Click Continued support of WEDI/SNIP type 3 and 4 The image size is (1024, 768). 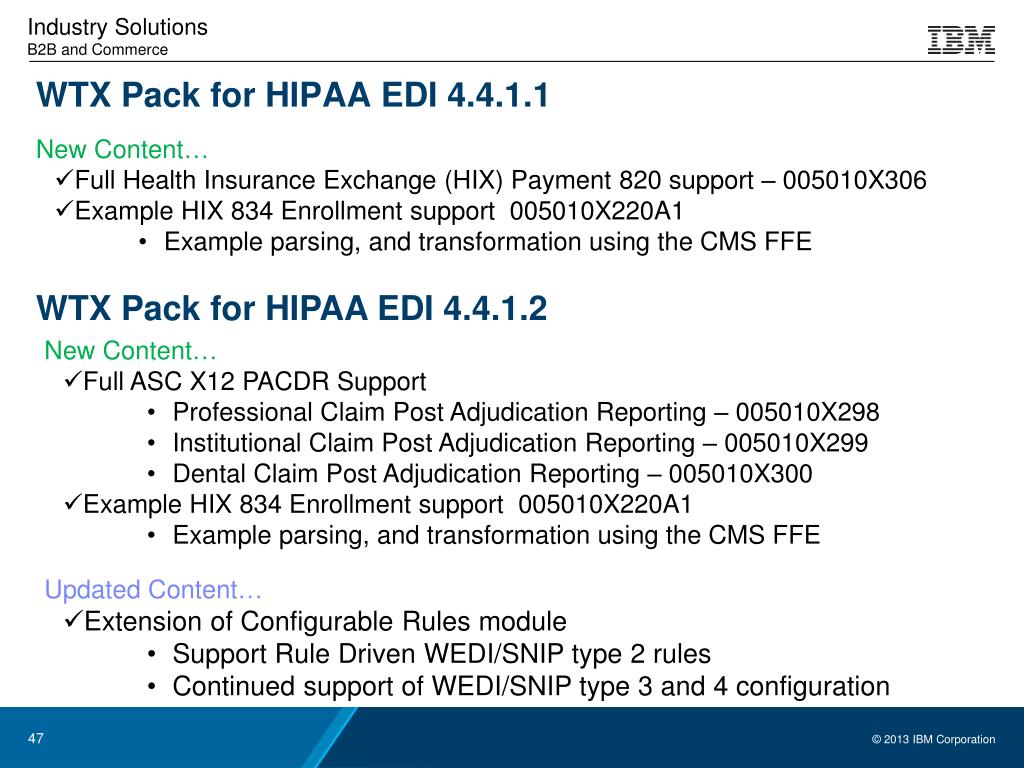pyautogui.click(x=531, y=686)
